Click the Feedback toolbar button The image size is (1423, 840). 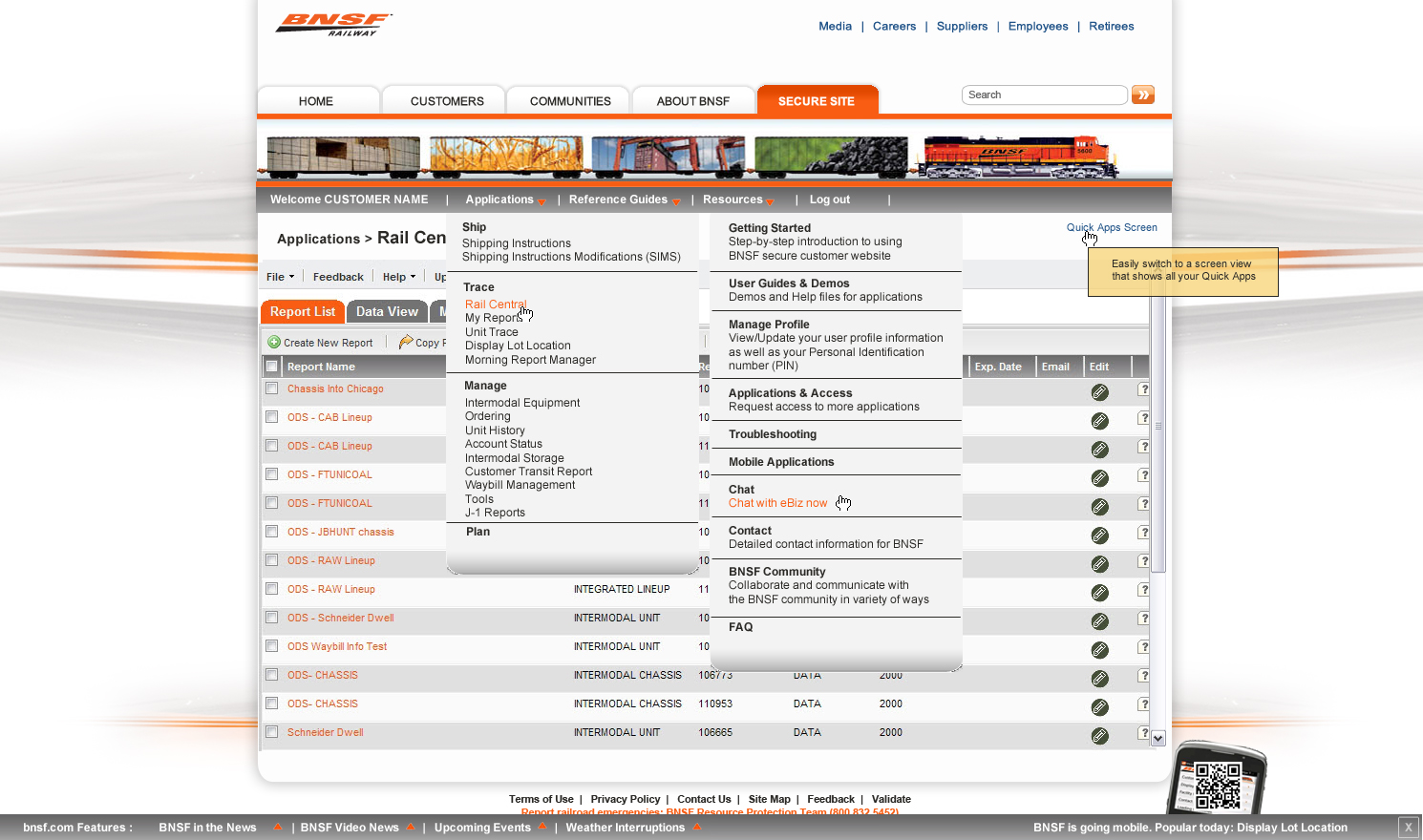(338, 277)
